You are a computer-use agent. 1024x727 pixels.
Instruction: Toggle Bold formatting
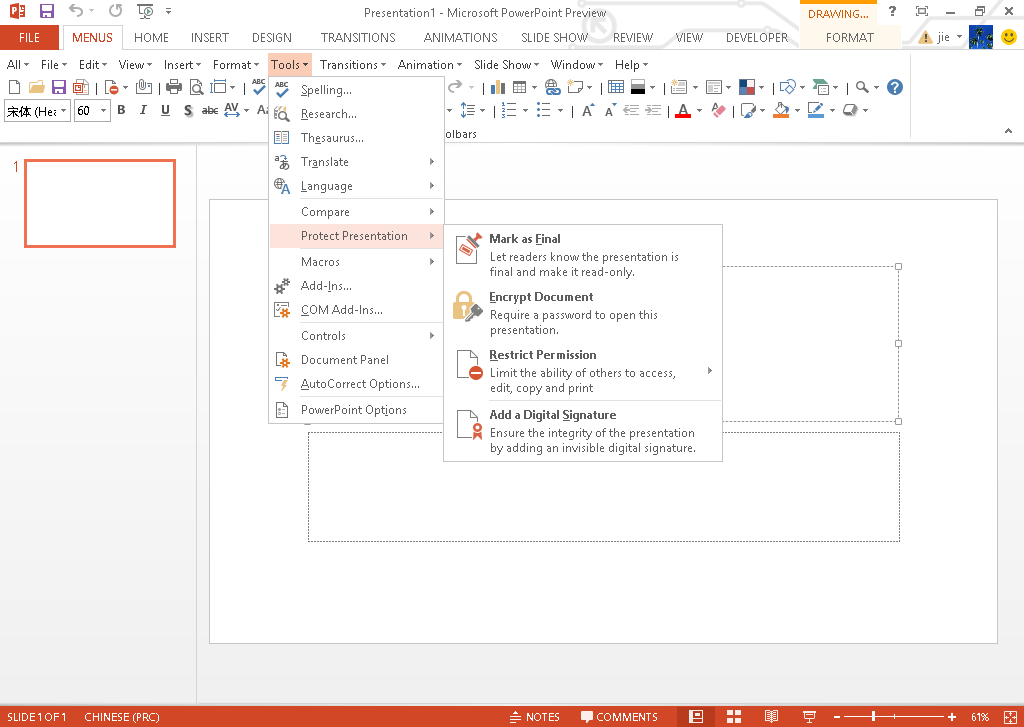pyautogui.click(x=121, y=110)
